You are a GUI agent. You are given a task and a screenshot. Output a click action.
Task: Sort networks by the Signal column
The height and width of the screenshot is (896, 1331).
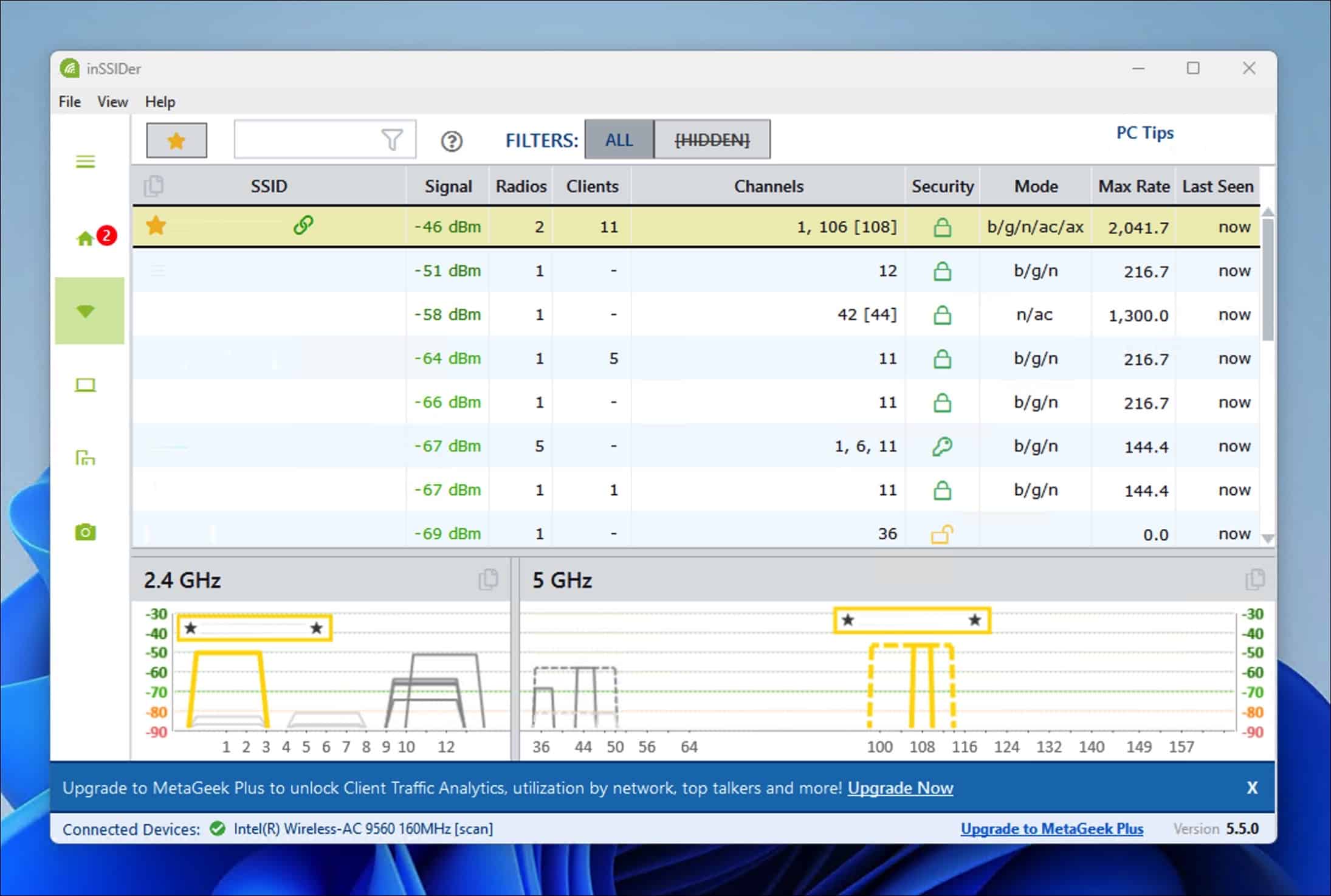(447, 186)
